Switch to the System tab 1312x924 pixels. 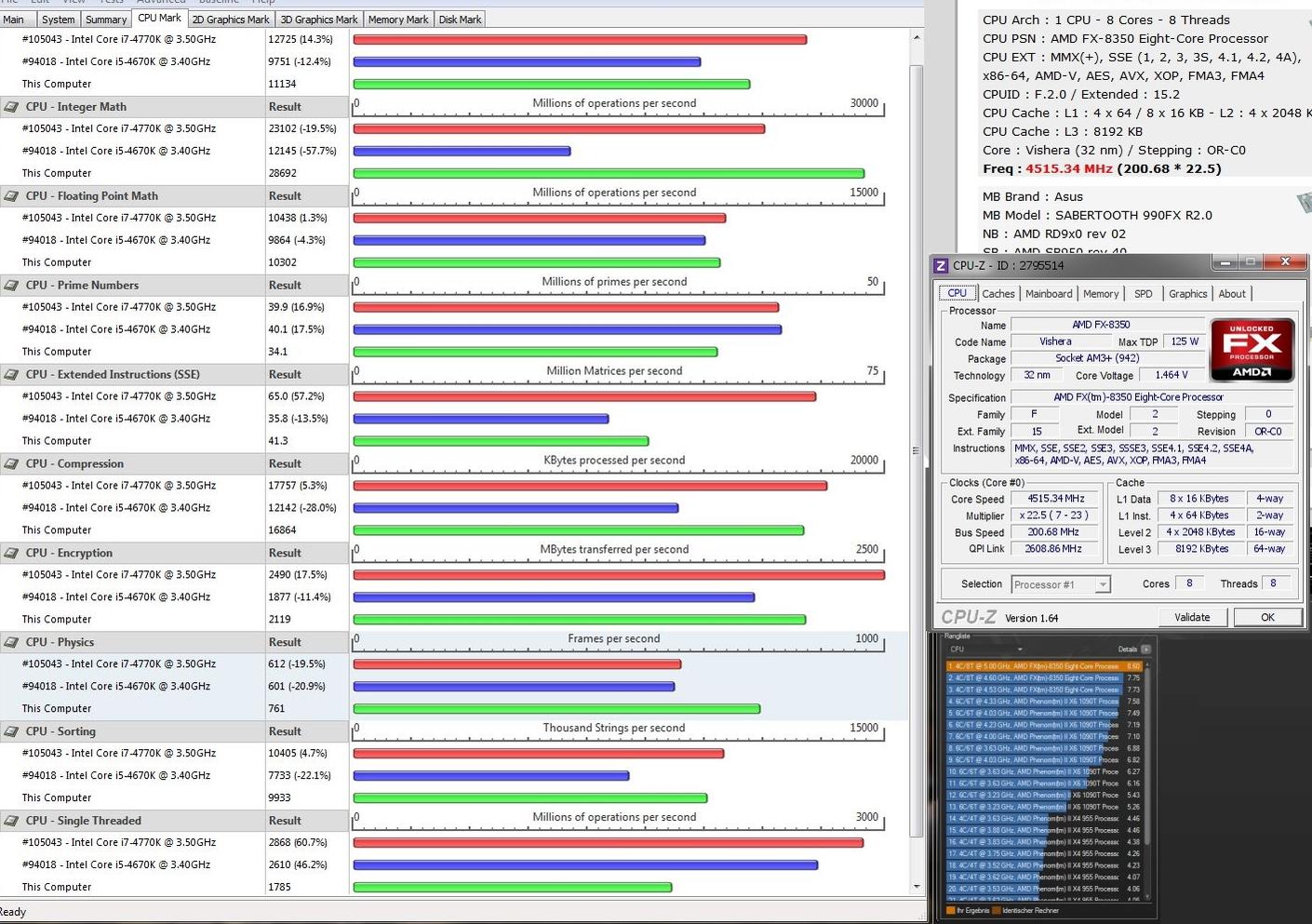[x=58, y=20]
